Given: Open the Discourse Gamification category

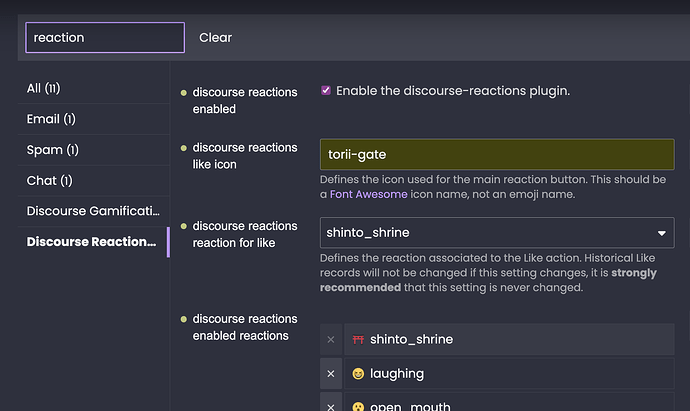Looking at the screenshot, I should pos(94,211).
